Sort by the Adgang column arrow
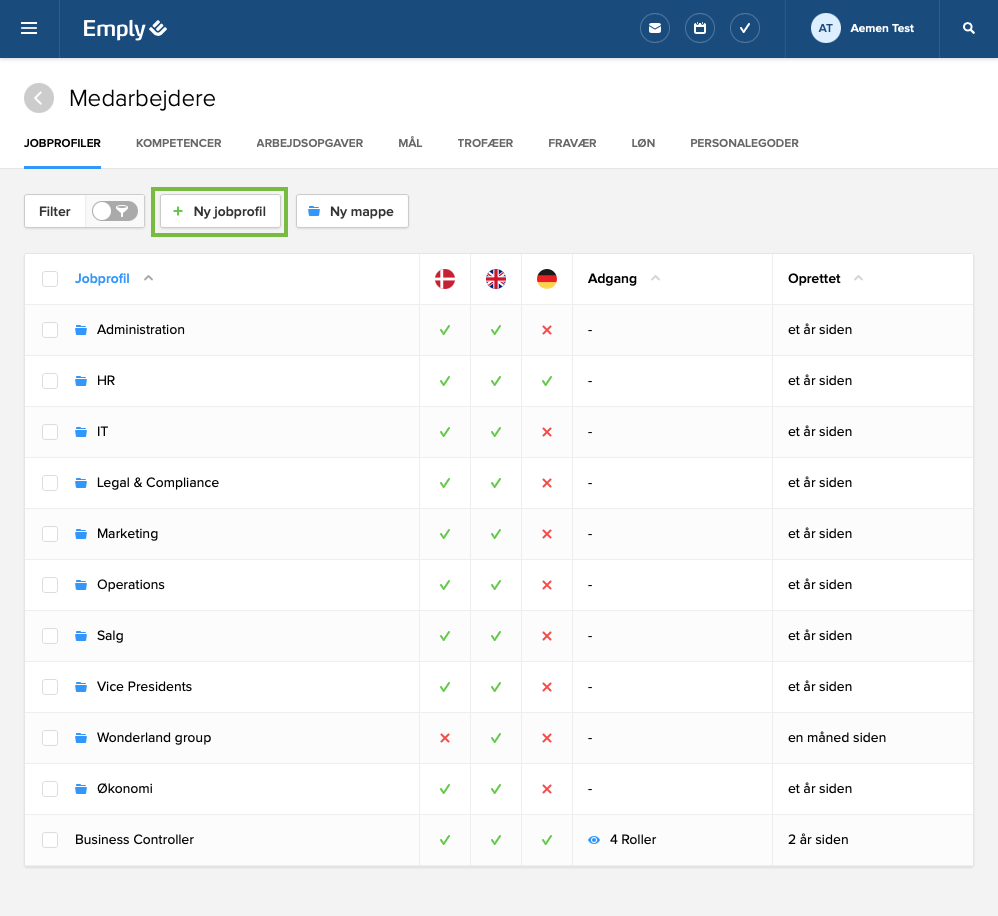This screenshot has width=998, height=916. coord(655,279)
